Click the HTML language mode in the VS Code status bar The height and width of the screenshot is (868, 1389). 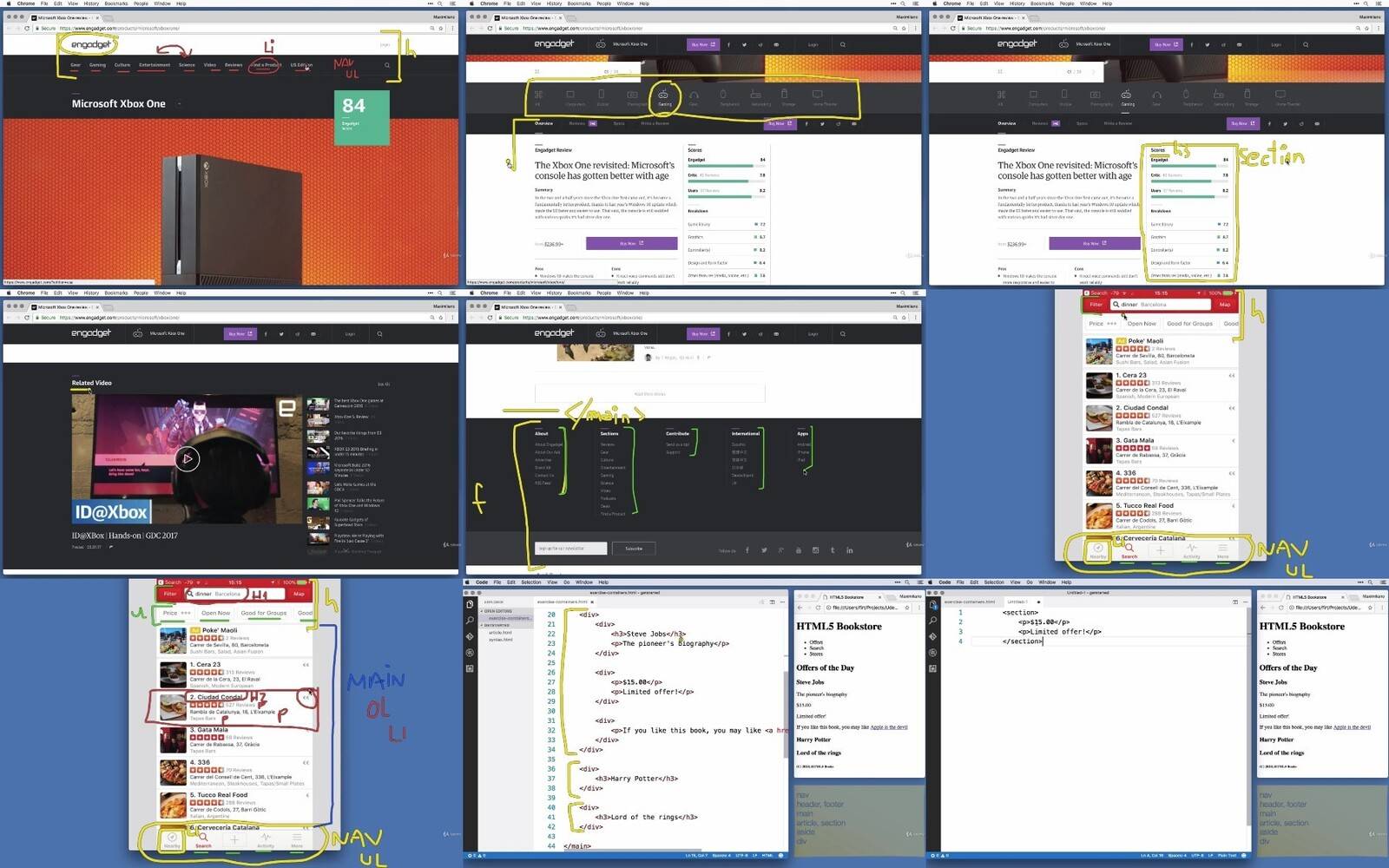pyautogui.click(x=767, y=855)
